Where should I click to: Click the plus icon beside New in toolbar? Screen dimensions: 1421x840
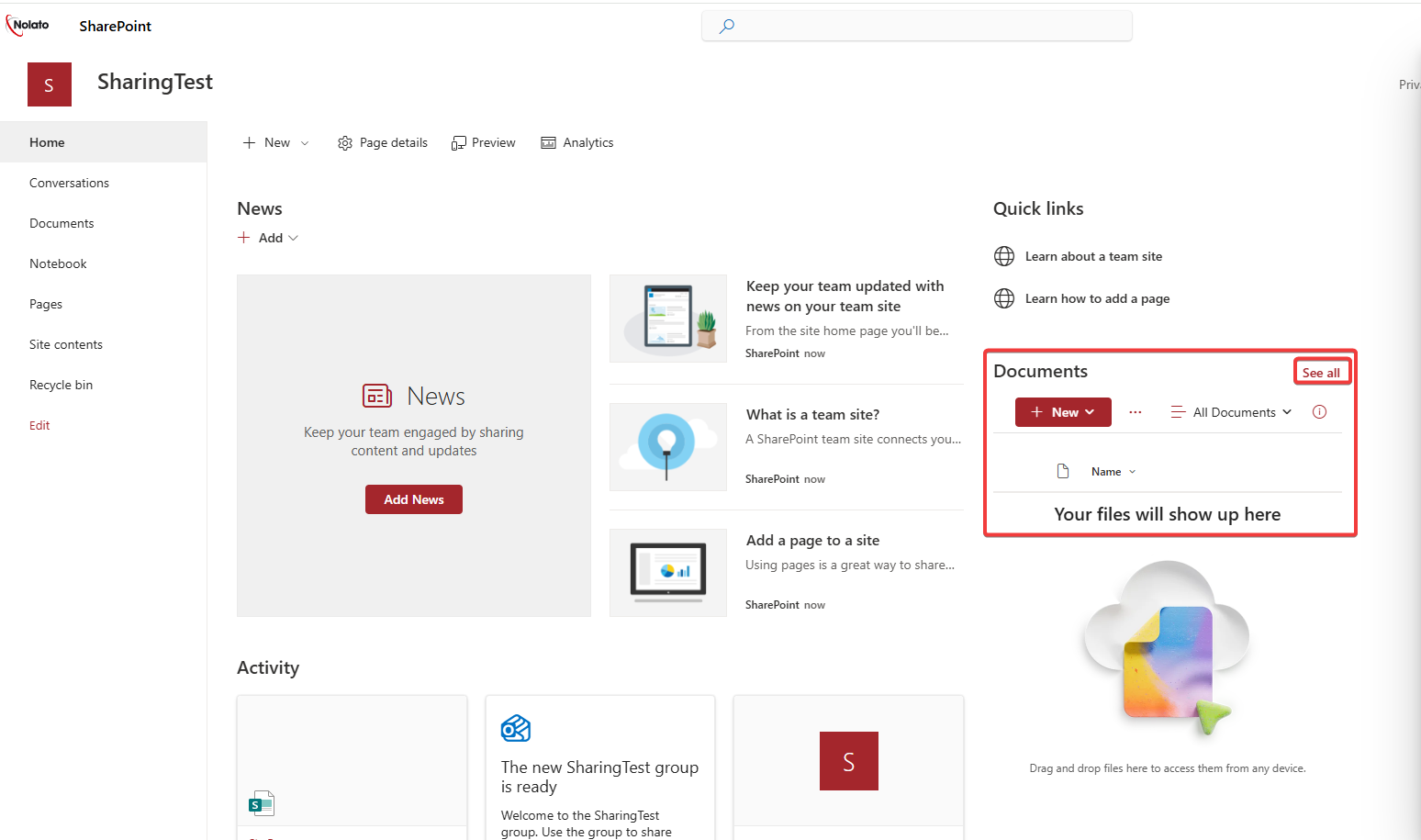pyautogui.click(x=249, y=143)
